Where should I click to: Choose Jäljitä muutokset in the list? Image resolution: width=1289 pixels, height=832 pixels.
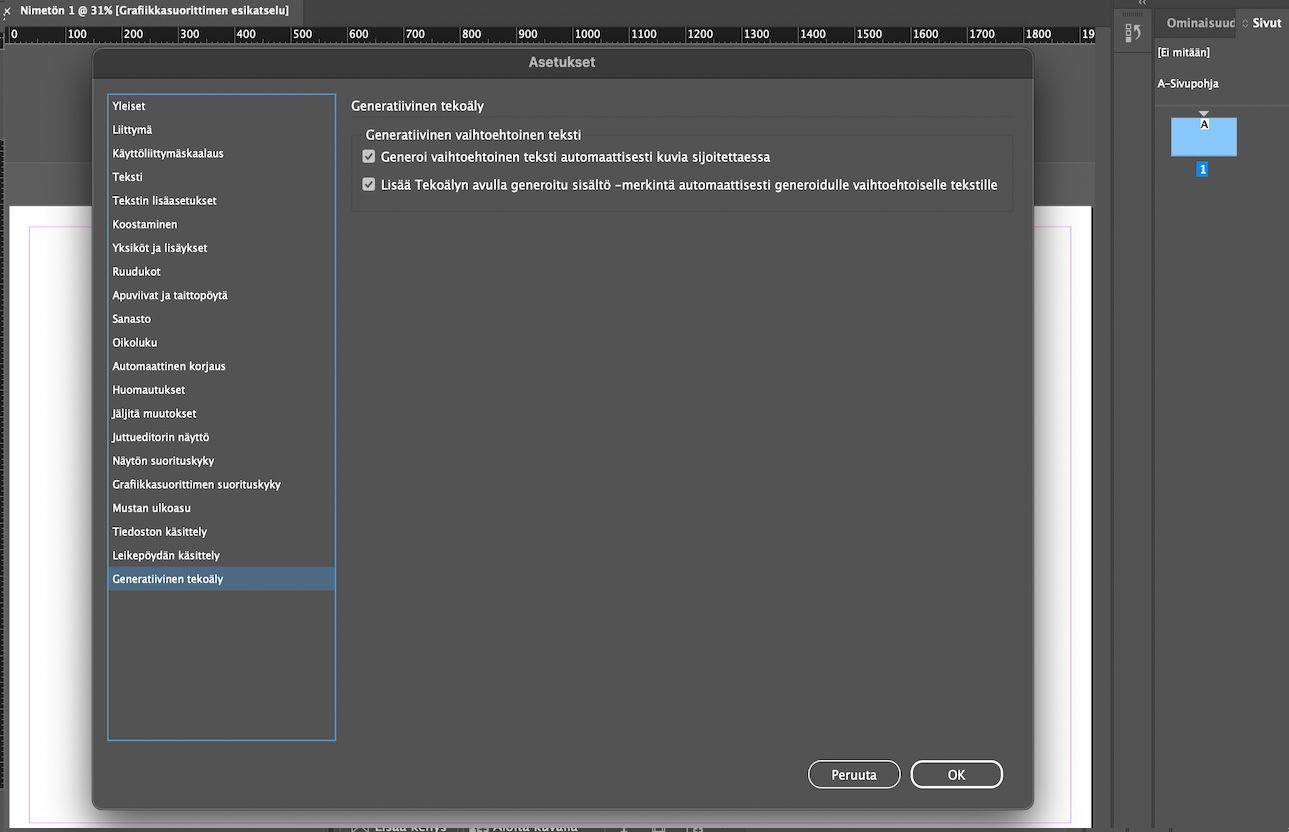tap(221, 414)
